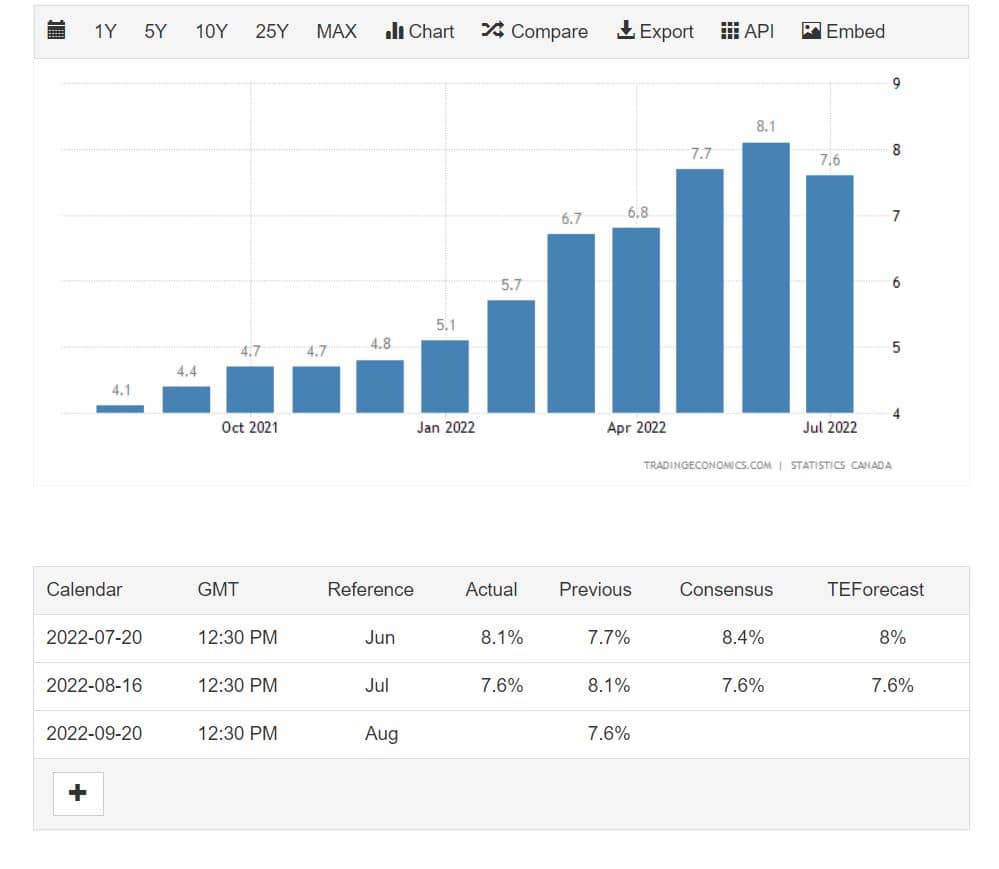Viewport: 999px width, 869px height.
Task: Switch chart to 10Y range
Action: click(x=211, y=31)
